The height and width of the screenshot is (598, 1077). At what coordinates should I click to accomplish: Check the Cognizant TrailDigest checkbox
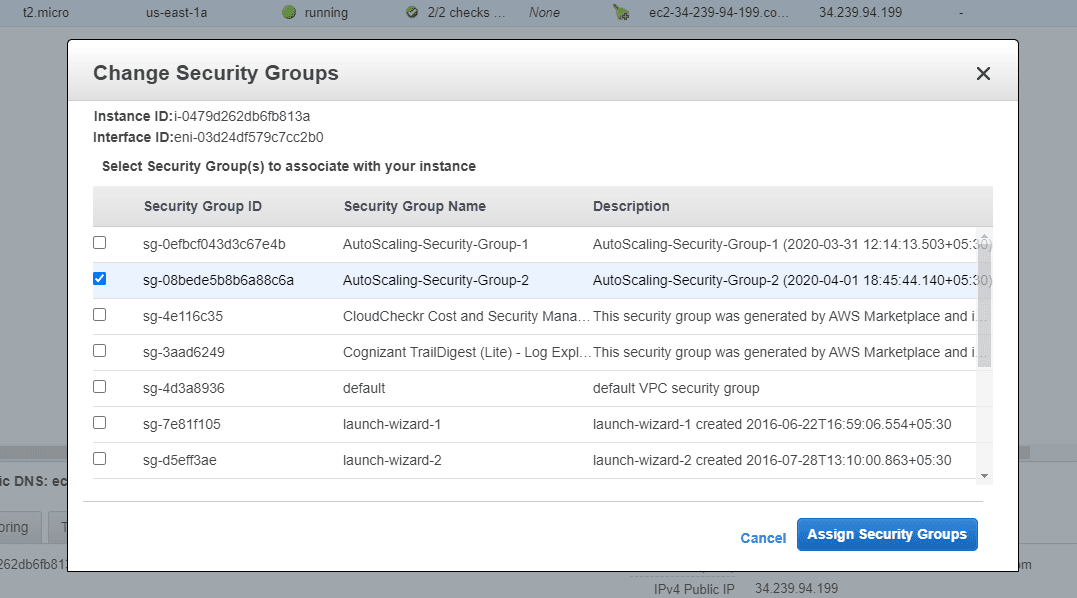[99, 350]
